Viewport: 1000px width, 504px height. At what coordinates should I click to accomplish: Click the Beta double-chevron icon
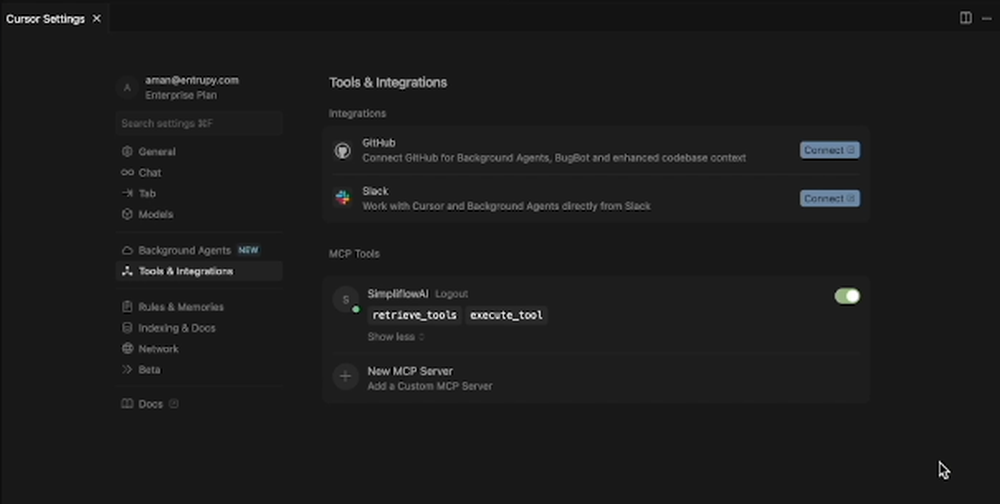(x=127, y=369)
